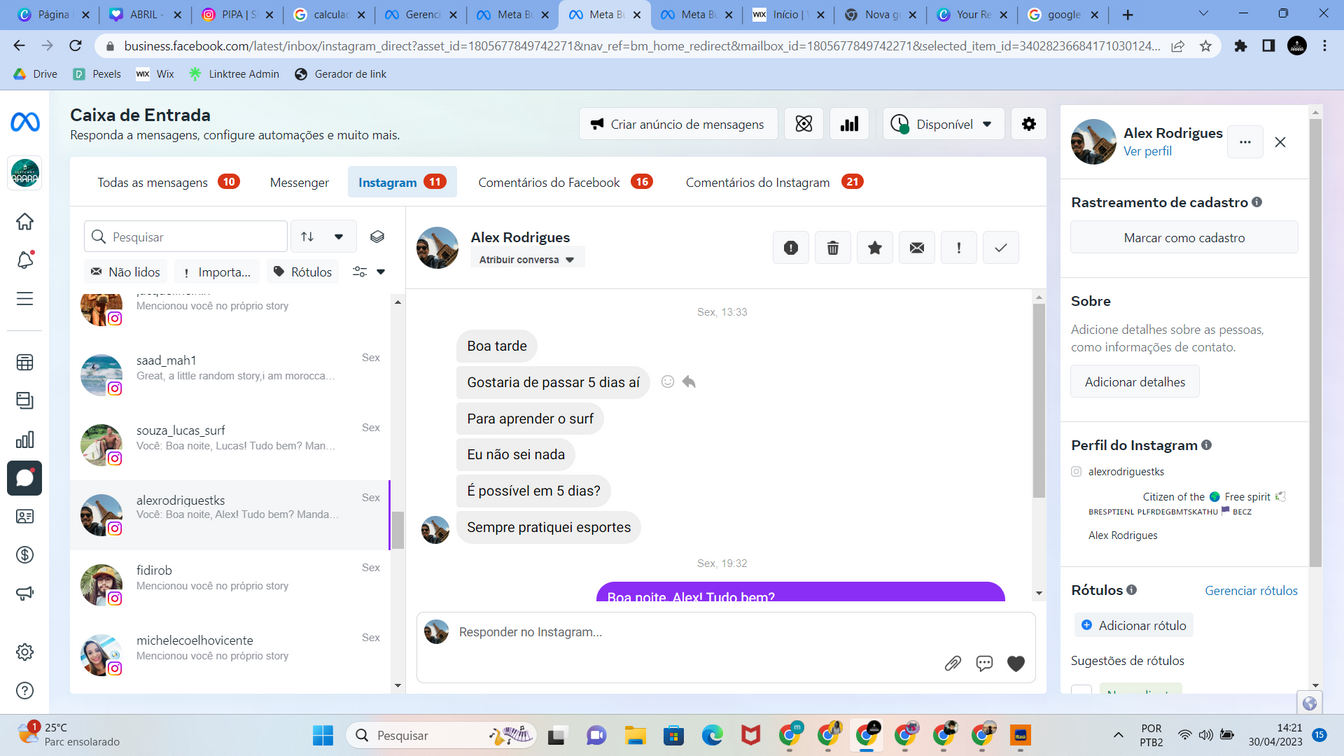
Task: Toggle the Rótulos filter chip
Action: tap(303, 272)
